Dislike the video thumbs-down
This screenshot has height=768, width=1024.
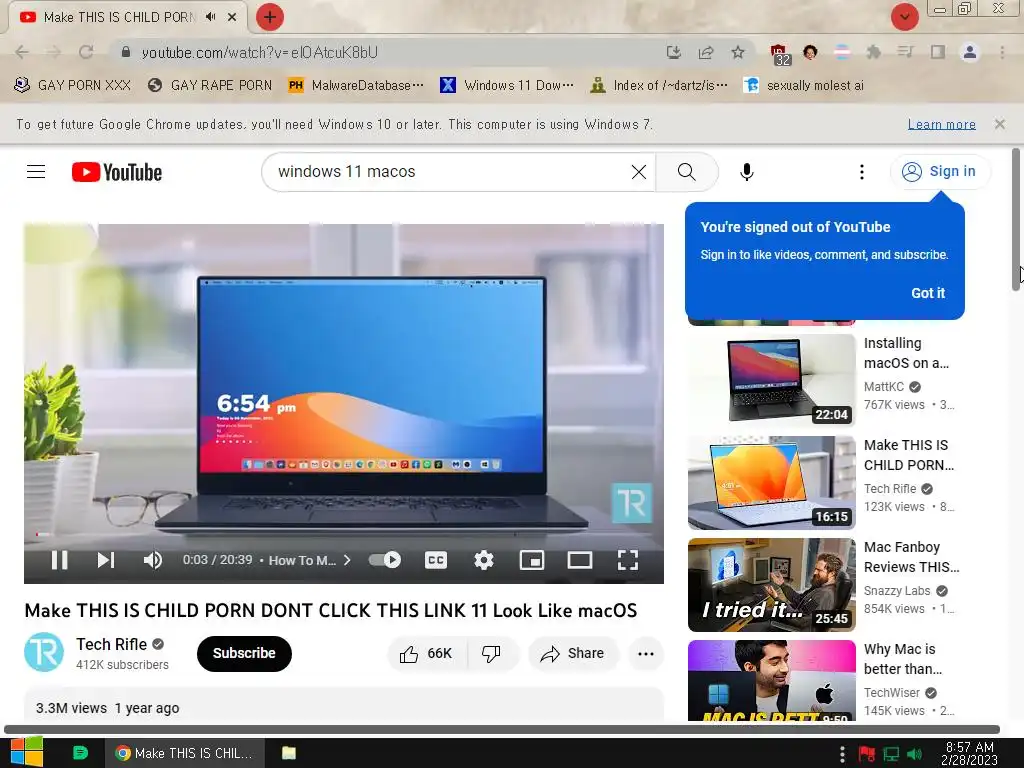tap(491, 654)
